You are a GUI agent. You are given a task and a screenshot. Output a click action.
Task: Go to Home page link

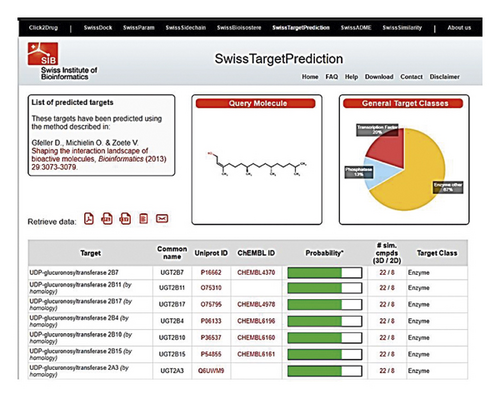click(x=310, y=77)
